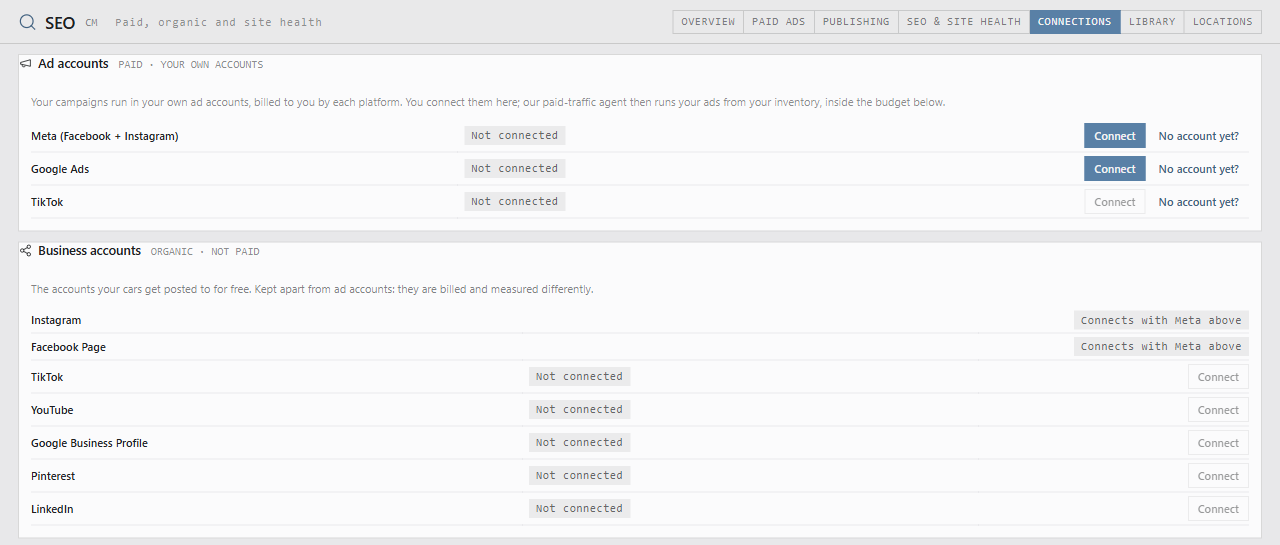Connect the TikTok ad account
Viewport: 1280px width, 545px height.
(1115, 202)
